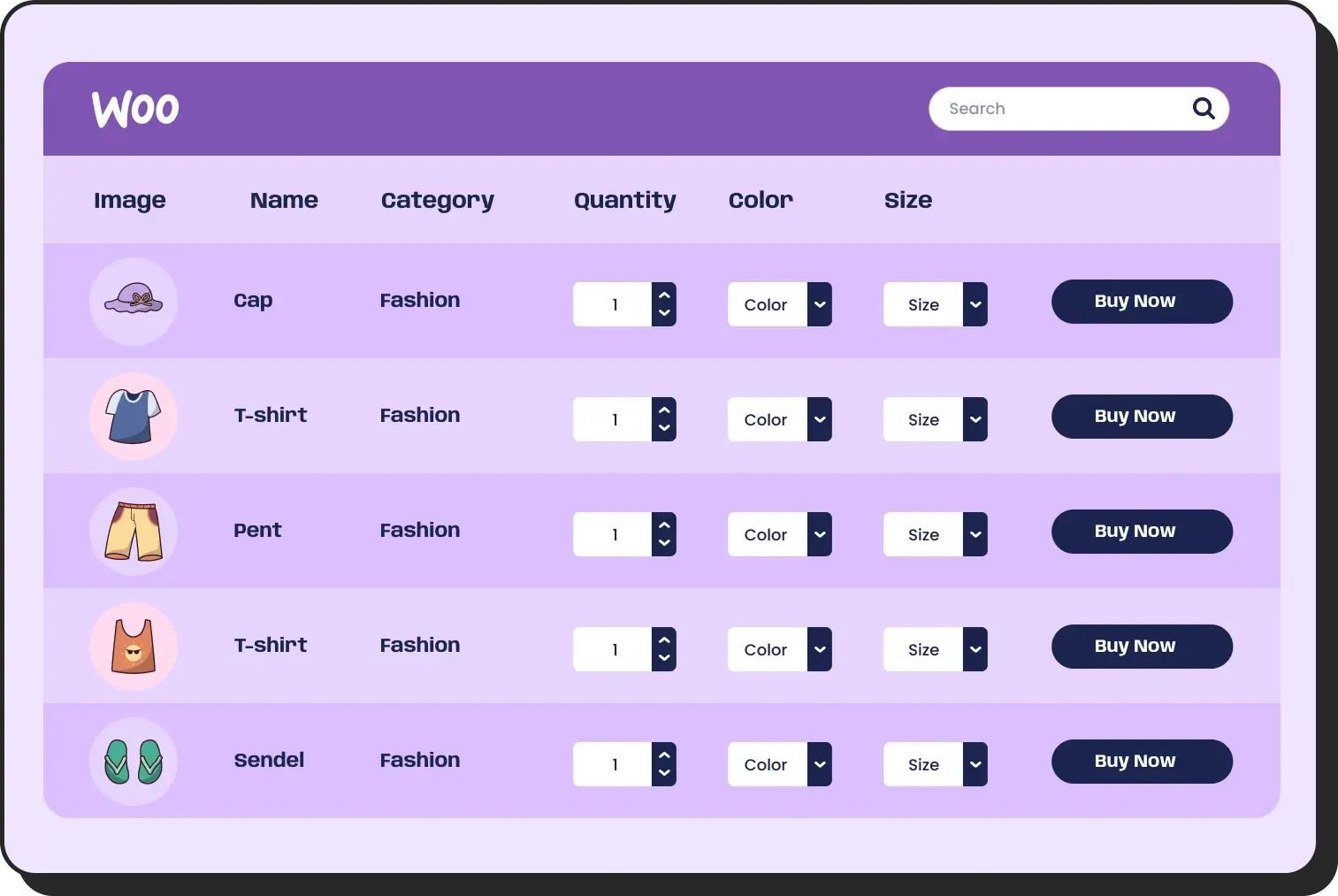The height and width of the screenshot is (896, 1338).
Task: Click the Name column header
Action: coord(284,201)
